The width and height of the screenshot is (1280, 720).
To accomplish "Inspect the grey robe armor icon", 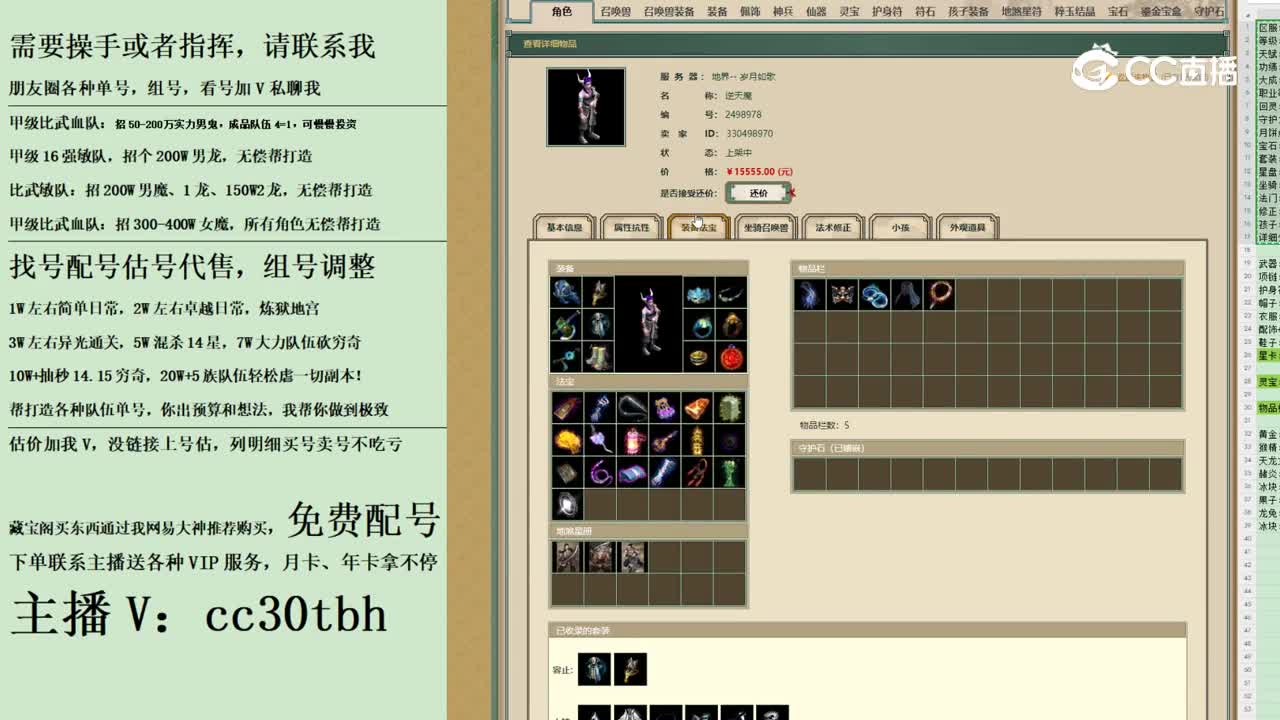I will [x=598, y=325].
